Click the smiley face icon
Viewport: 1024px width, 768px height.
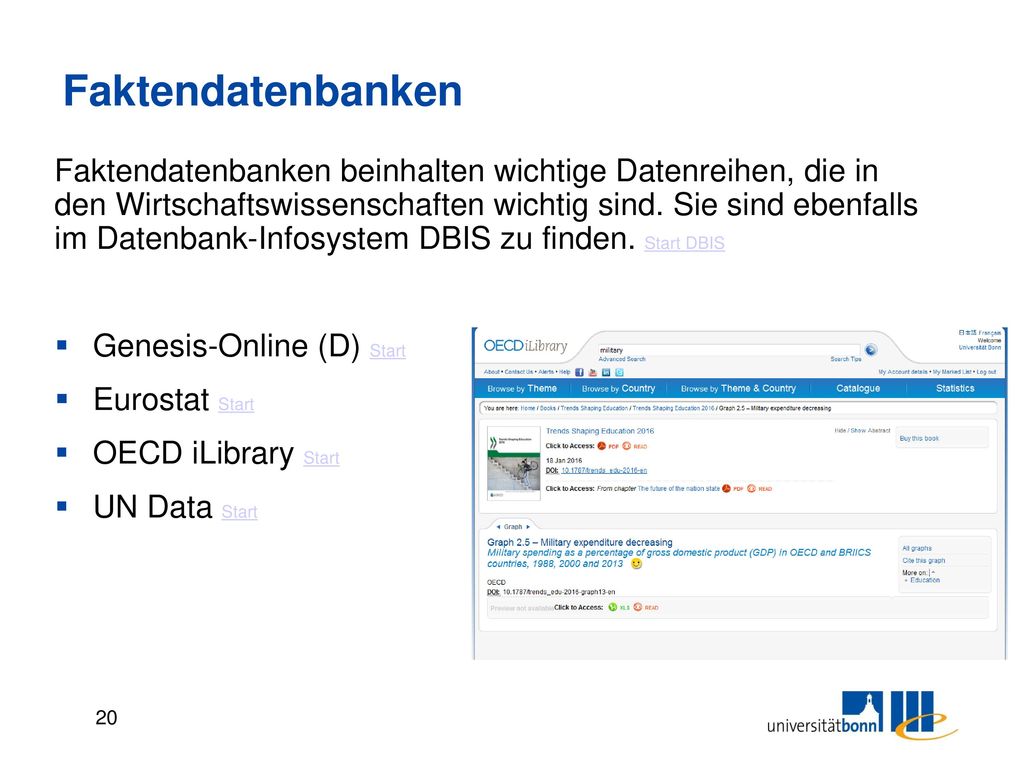(636, 564)
